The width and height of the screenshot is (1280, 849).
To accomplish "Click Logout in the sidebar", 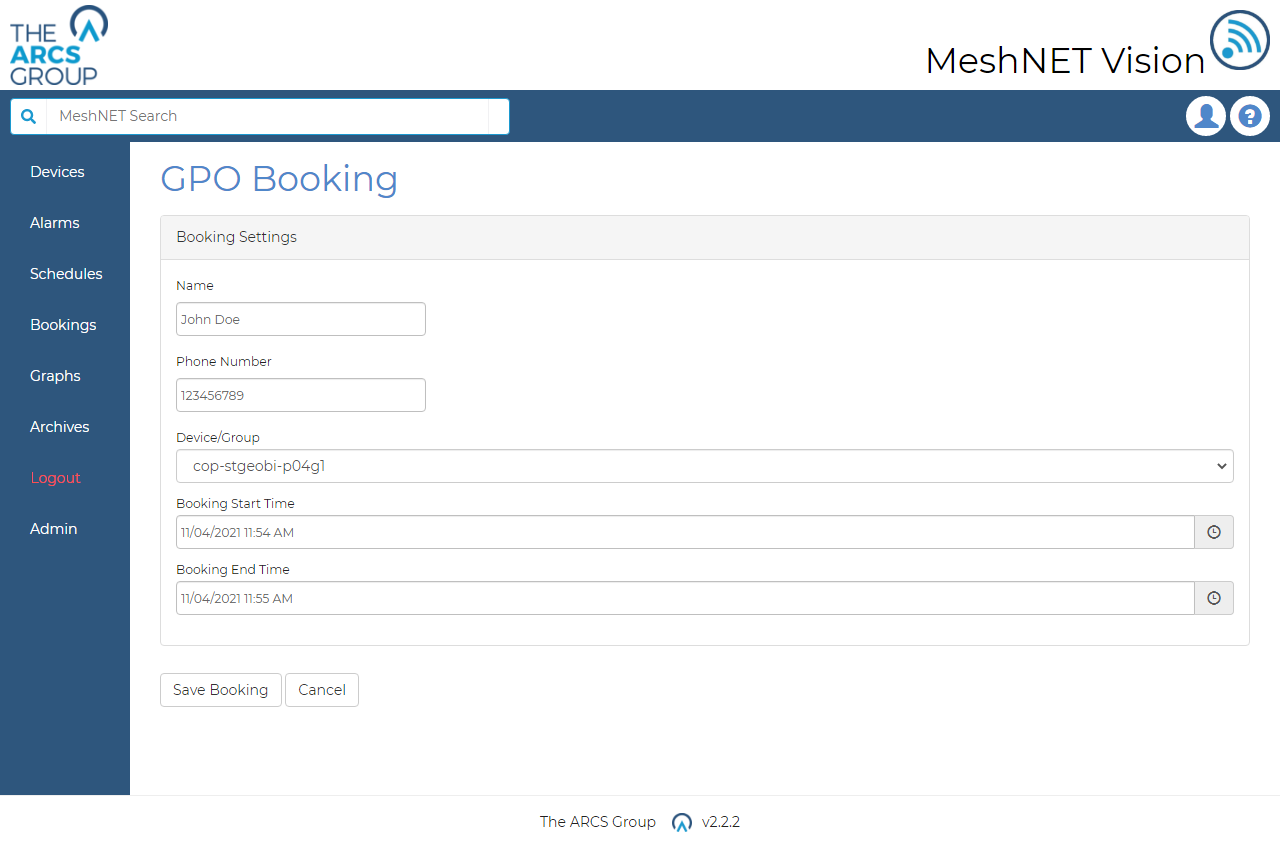I will click(x=55, y=477).
